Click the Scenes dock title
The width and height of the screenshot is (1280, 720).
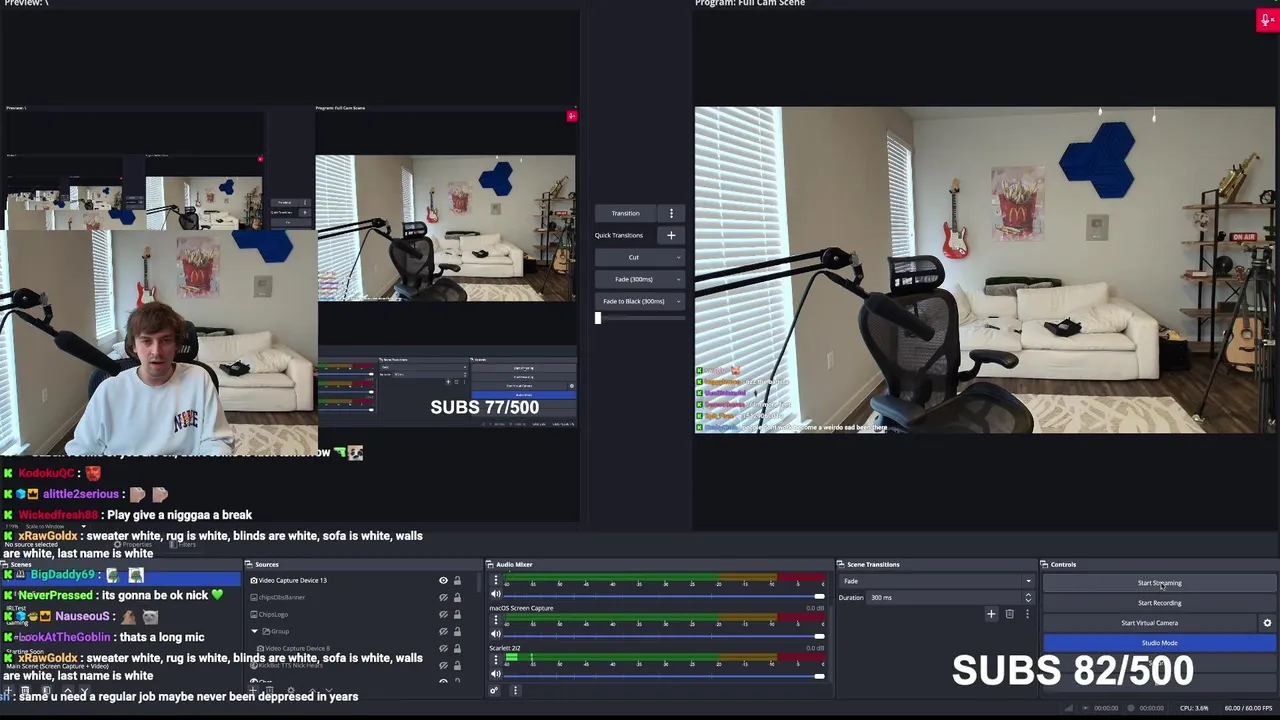[x=21, y=564]
